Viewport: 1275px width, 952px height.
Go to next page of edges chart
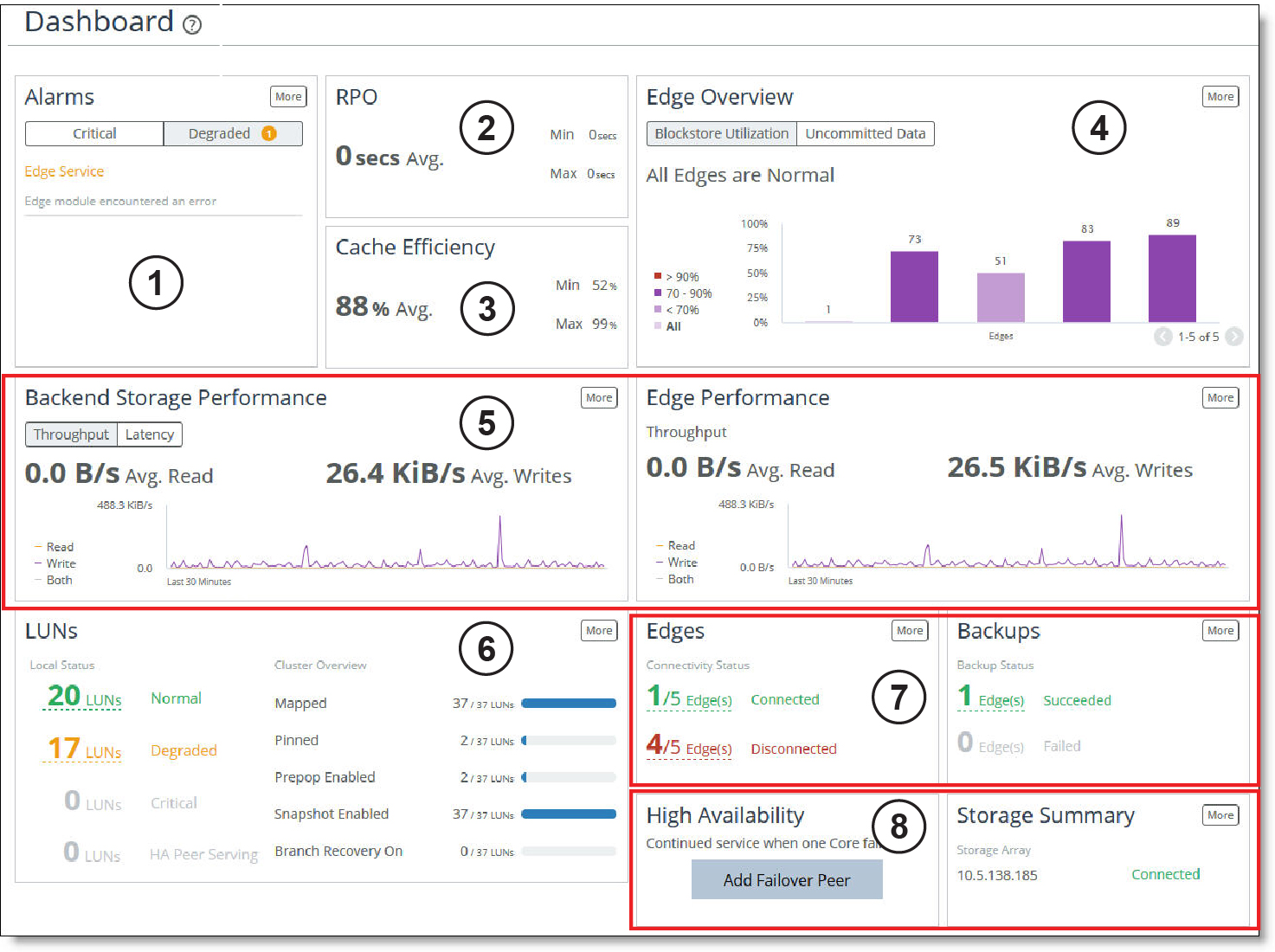click(1234, 337)
